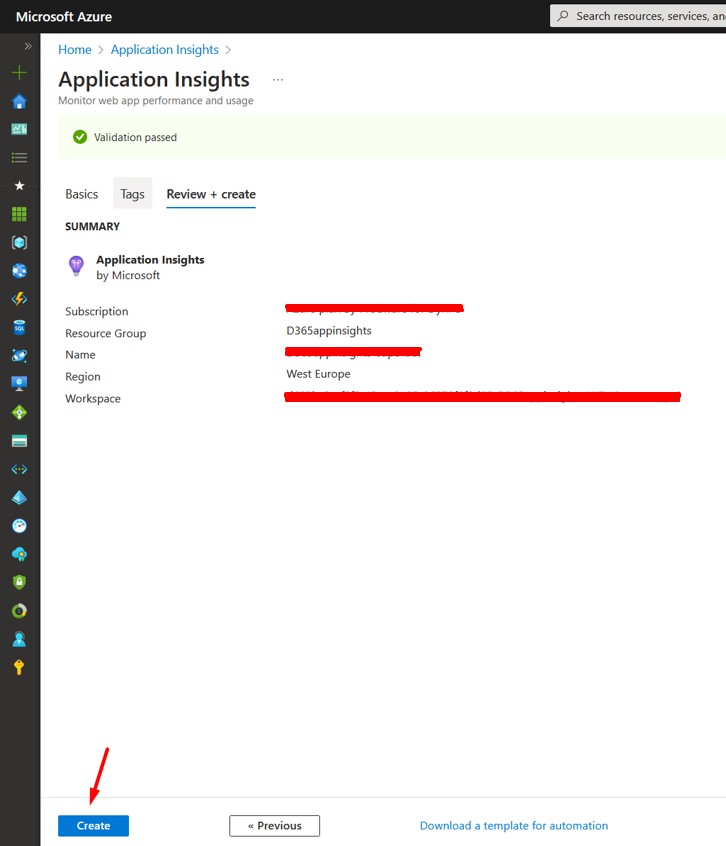Viewport: 726px width, 846px height.
Task: Open Azure Cosmos DB planet icon
Action: [x=19, y=356]
